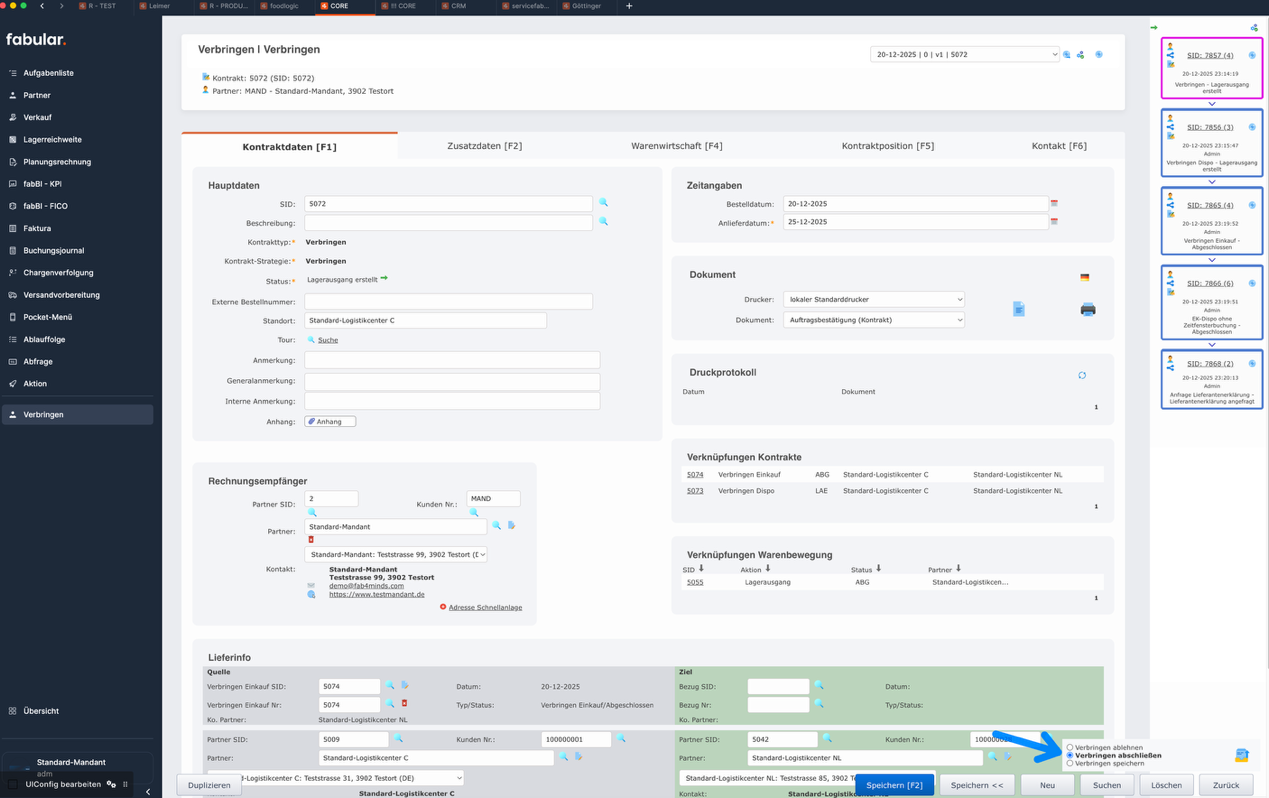Refresh the Druckprotokoll list
The width and height of the screenshot is (1269, 798).
pyautogui.click(x=1082, y=376)
